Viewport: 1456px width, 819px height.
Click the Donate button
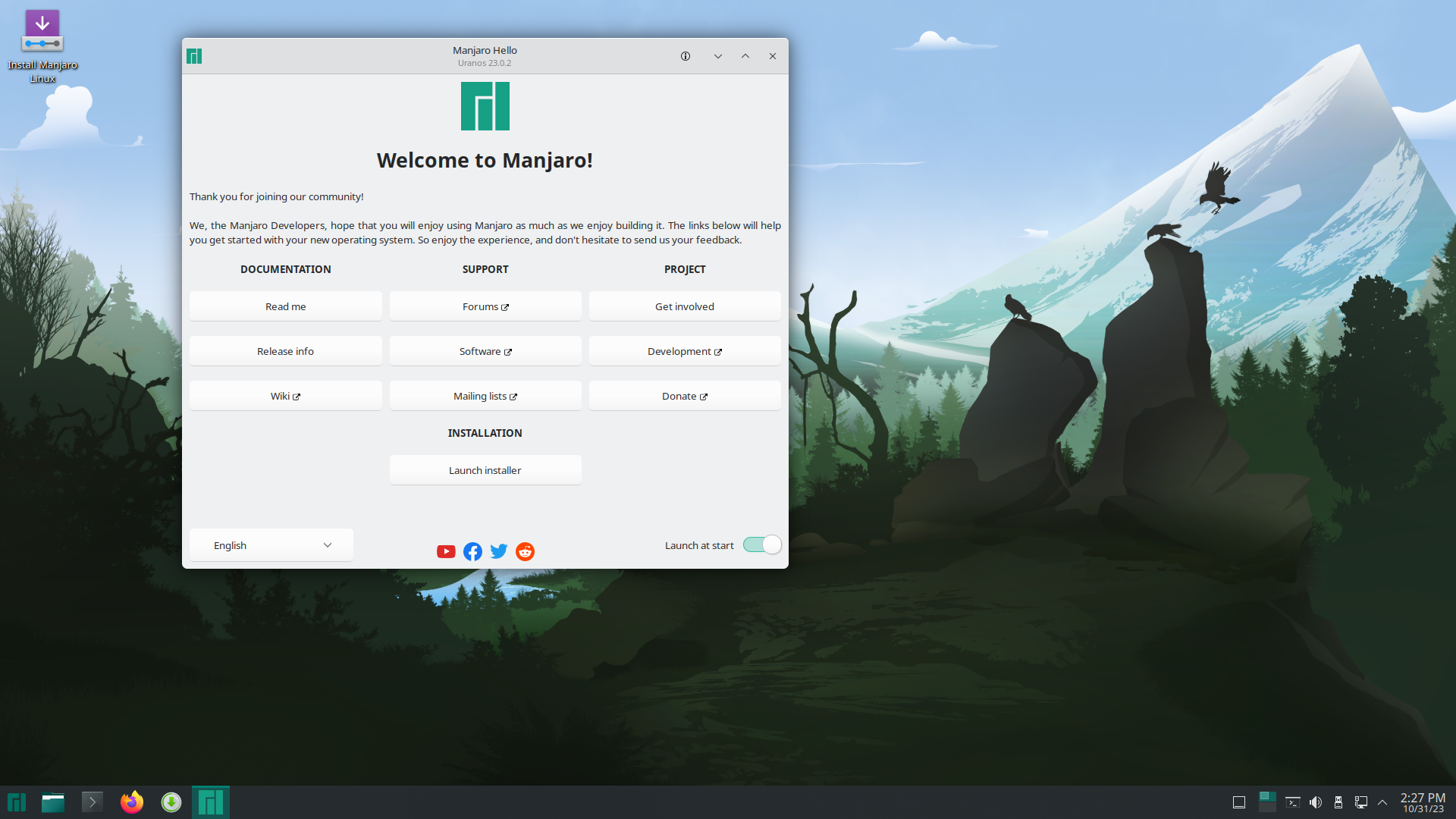point(685,396)
